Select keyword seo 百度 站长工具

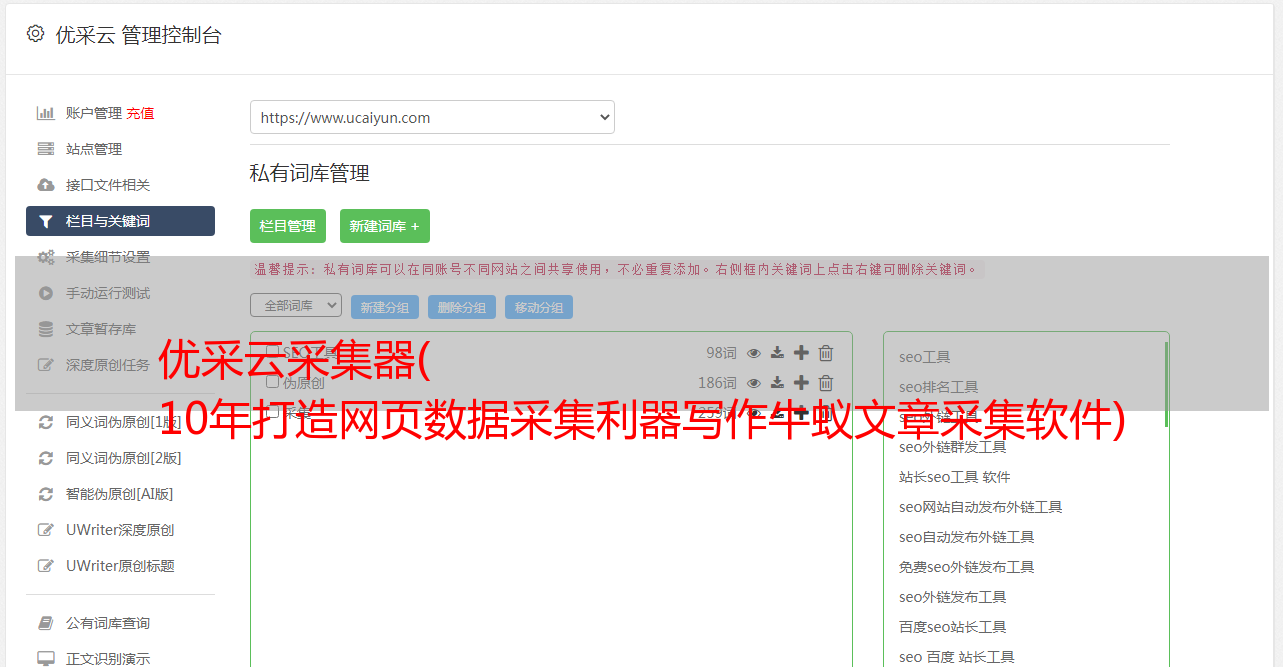click(x=957, y=657)
